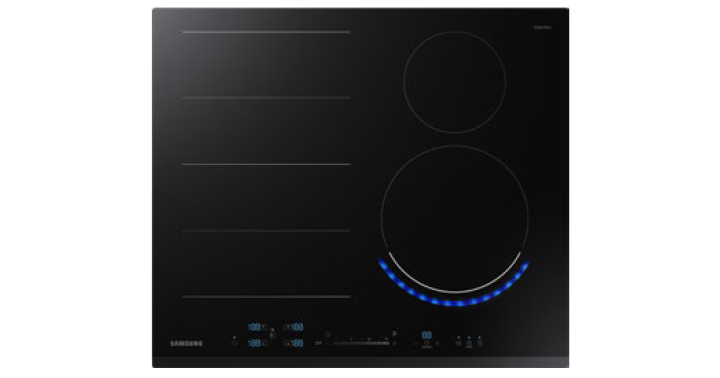This screenshot has width=720, height=378.
Task: Tap the timer plus control
Action: tap(438, 343)
